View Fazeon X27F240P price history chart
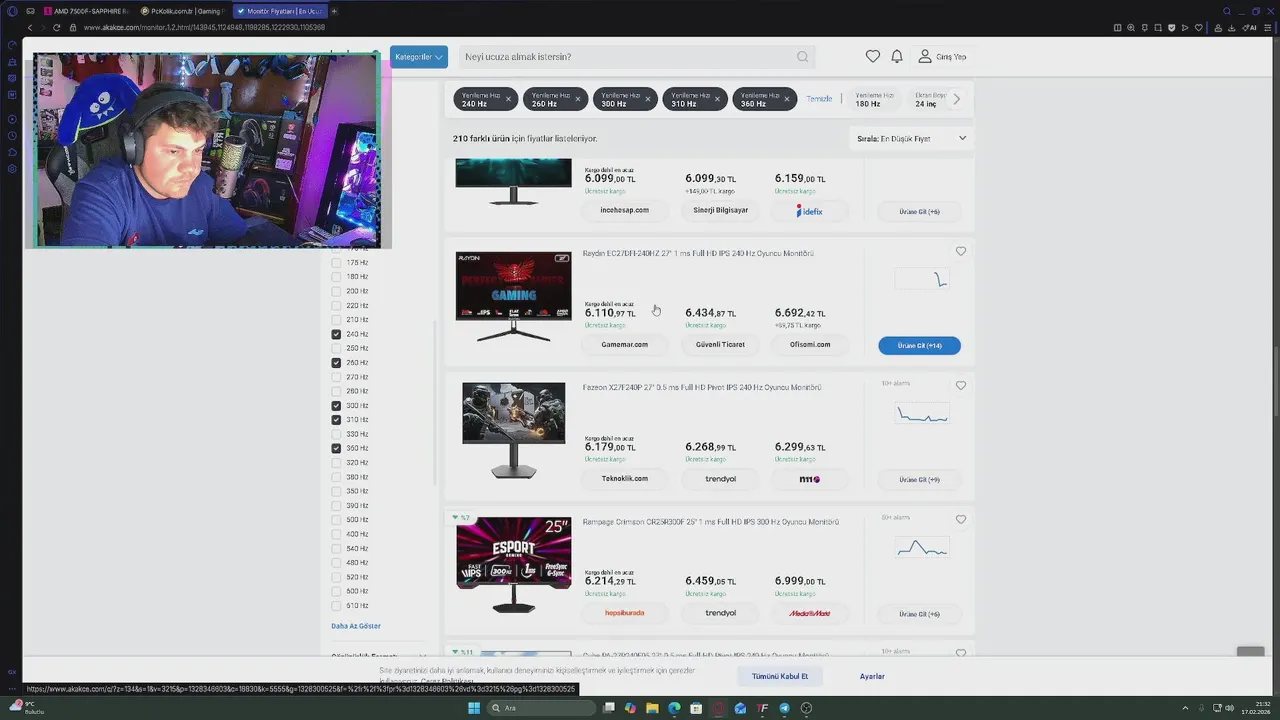This screenshot has width=1280, height=720. click(922, 414)
